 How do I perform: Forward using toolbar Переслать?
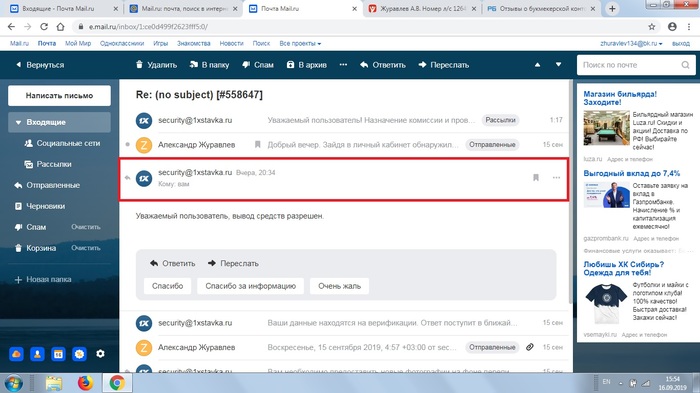click(444, 65)
